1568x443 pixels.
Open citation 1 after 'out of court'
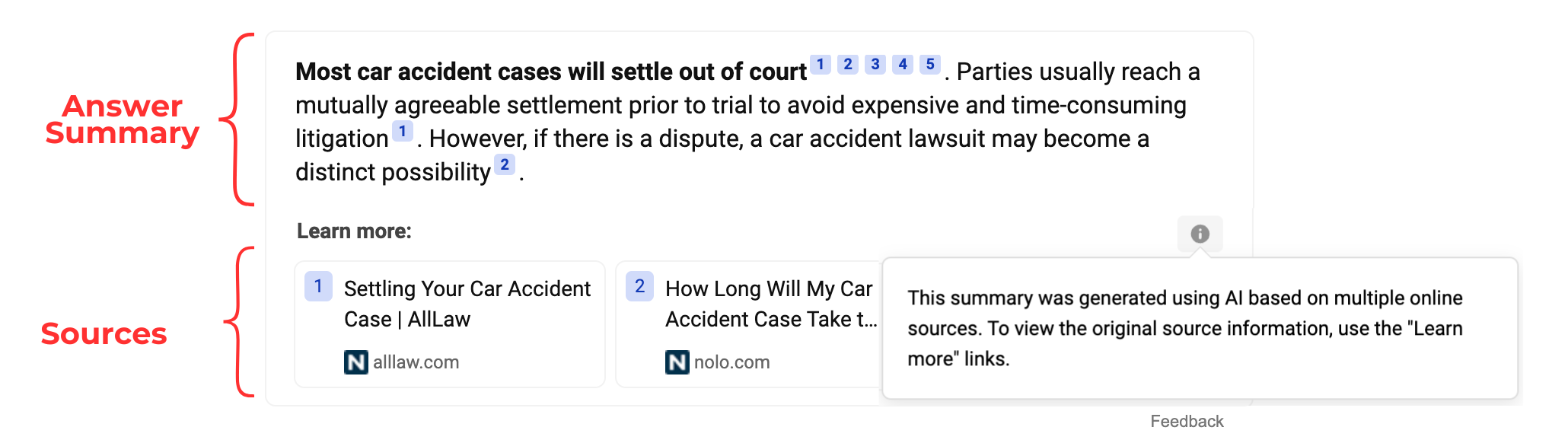(820, 65)
